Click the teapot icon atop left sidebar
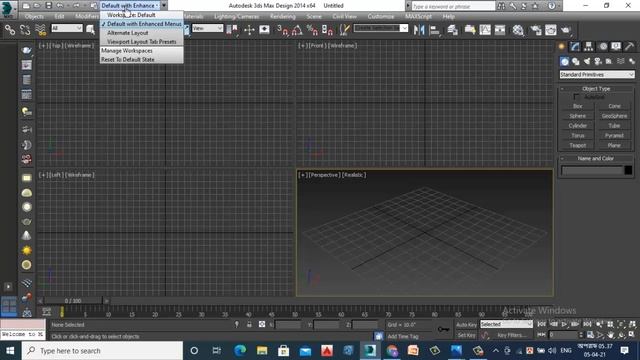This screenshot has height=360, width=640. 27,50
